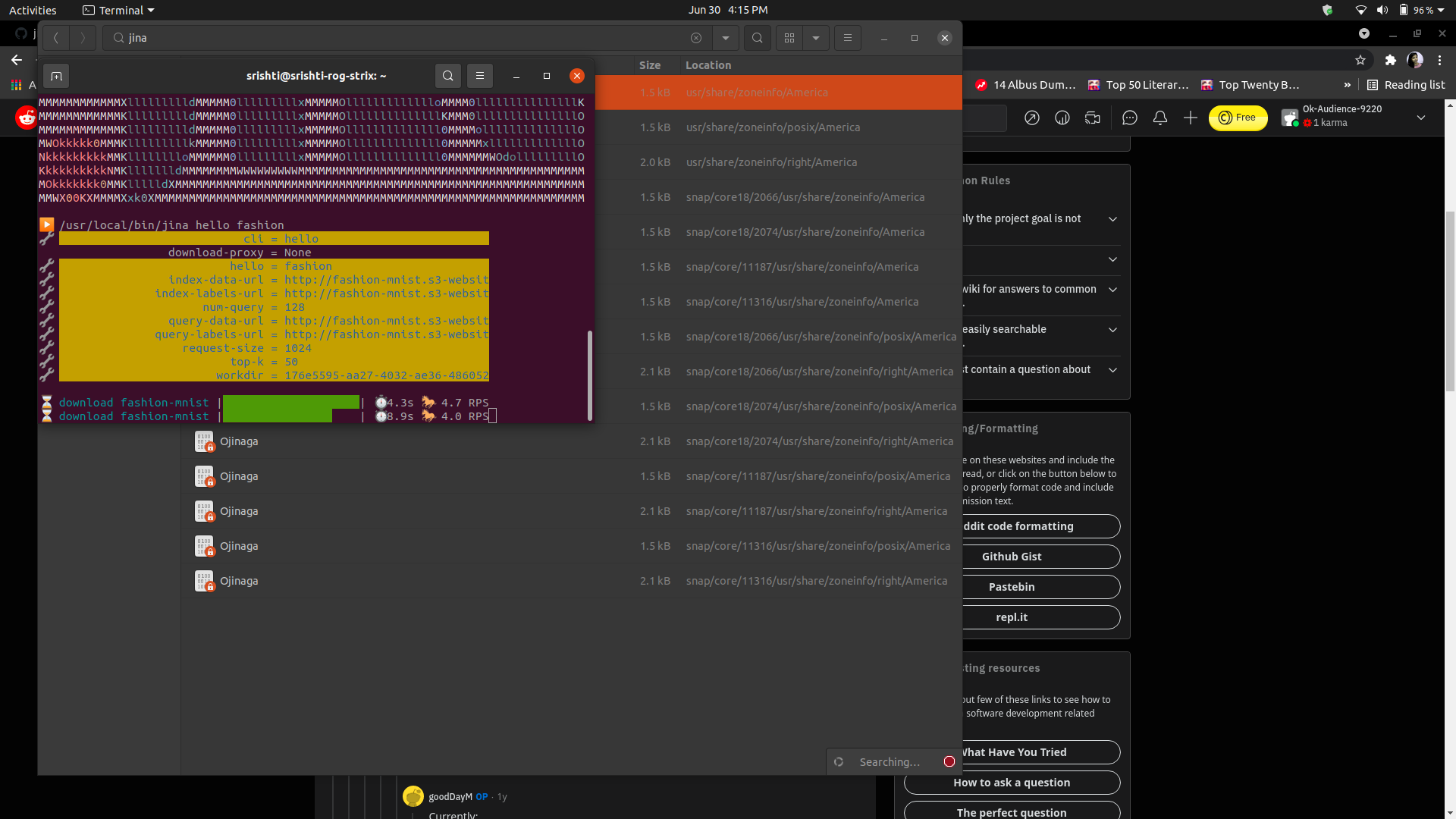Open the terminal hamburger menu
1456x819 pixels.
tap(480, 76)
